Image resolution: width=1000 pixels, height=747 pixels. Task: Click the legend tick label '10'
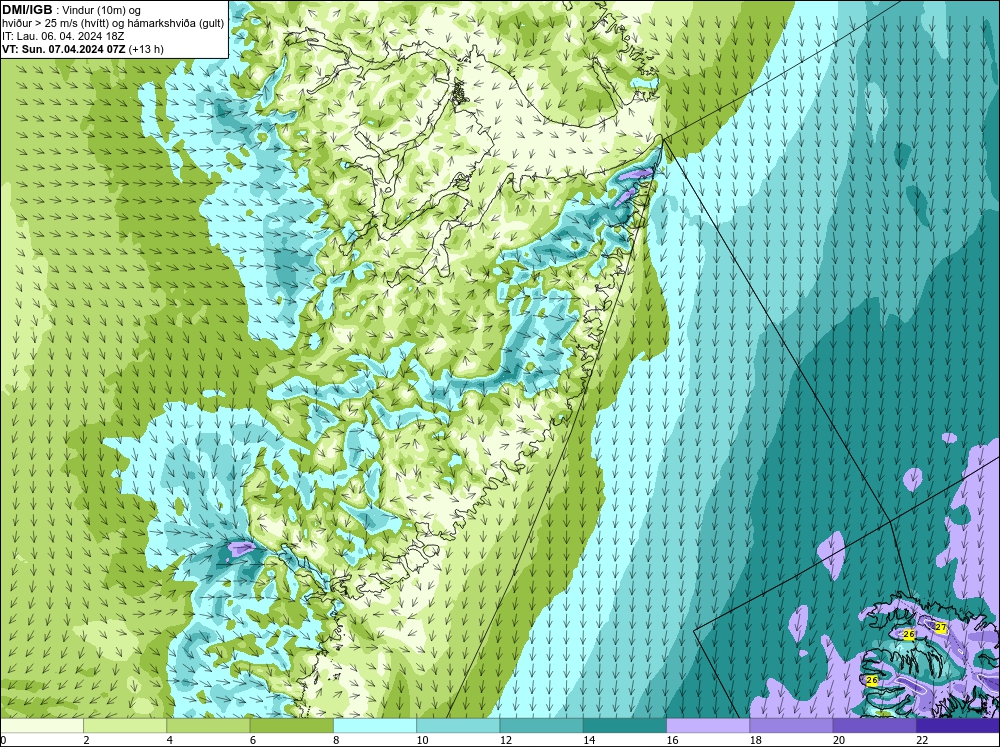[x=422, y=740]
